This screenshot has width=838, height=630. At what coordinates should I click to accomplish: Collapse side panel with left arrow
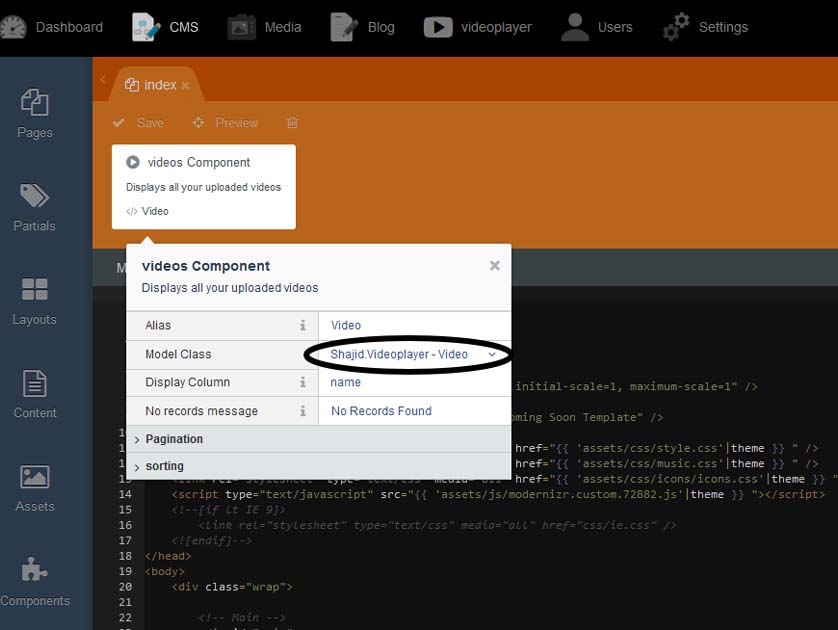point(102,80)
